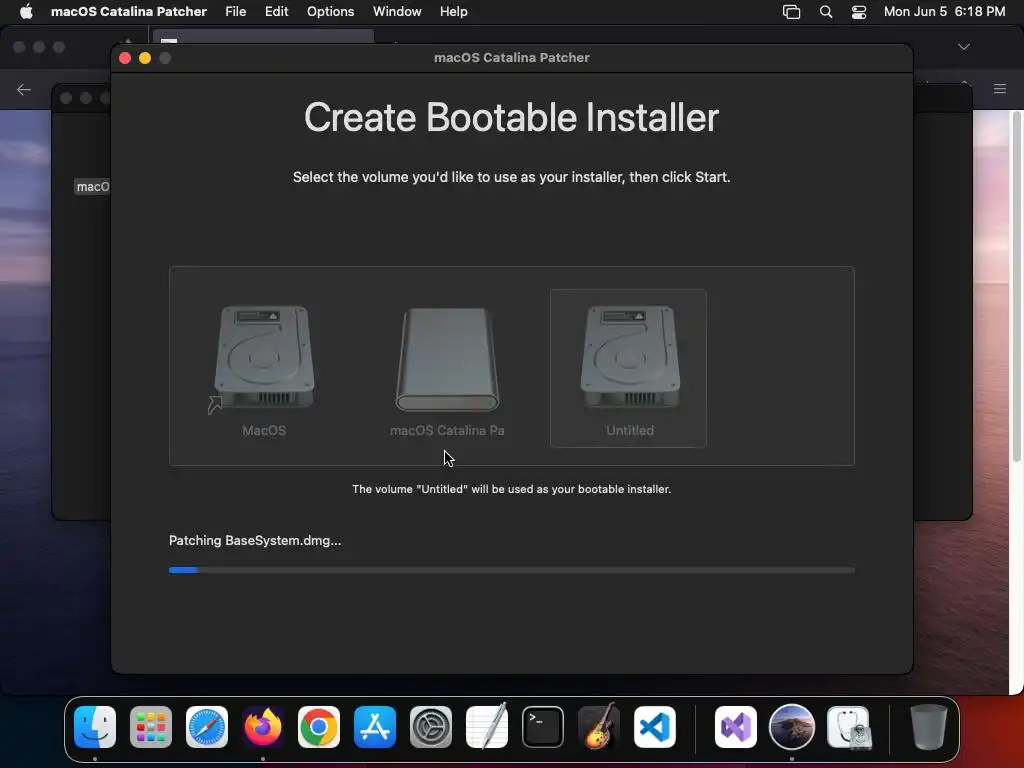Open the Window menu

coord(397,12)
